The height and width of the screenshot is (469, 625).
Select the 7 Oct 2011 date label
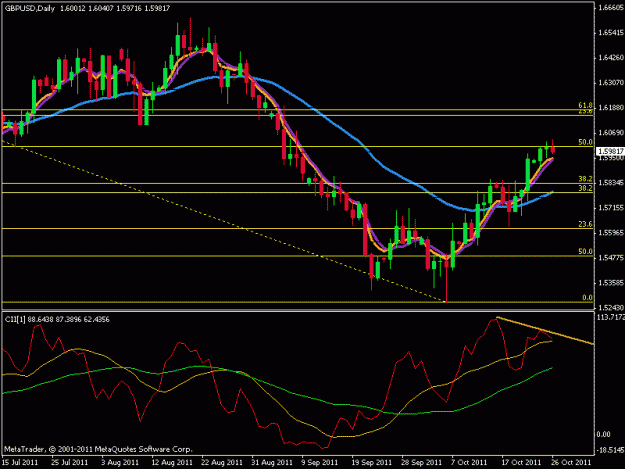(469, 462)
